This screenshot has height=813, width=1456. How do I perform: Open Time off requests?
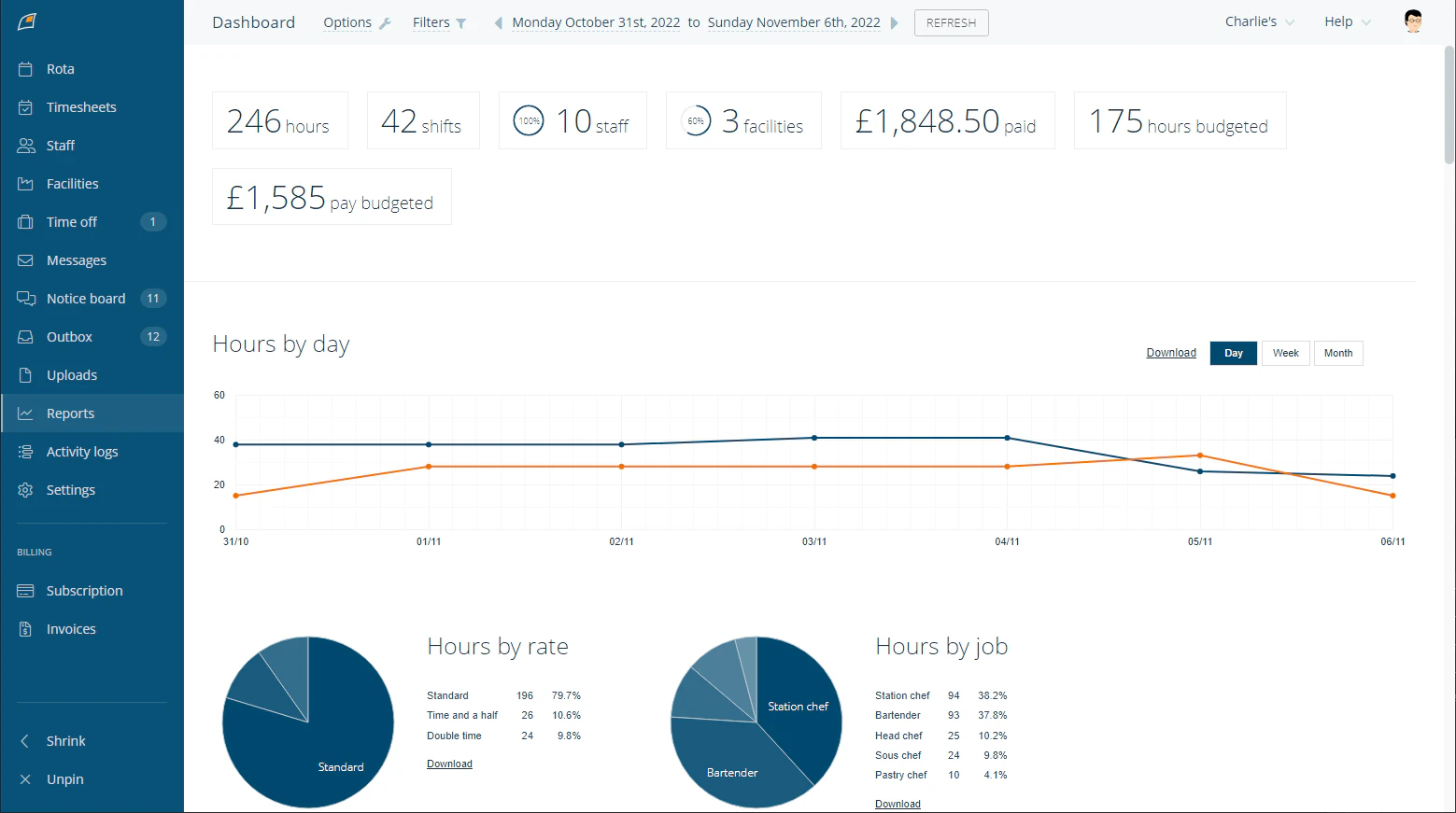tap(72, 221)
